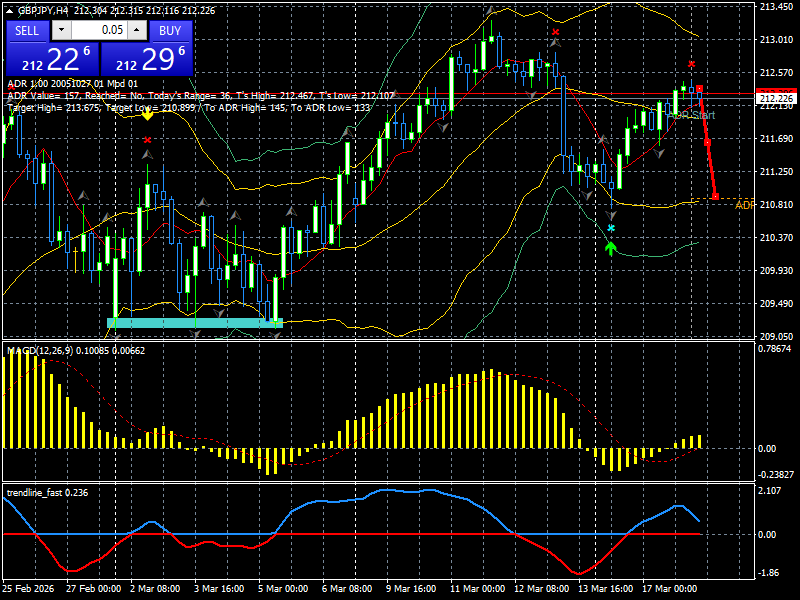Increase trade volume with the up arrow

pos(137,31)
